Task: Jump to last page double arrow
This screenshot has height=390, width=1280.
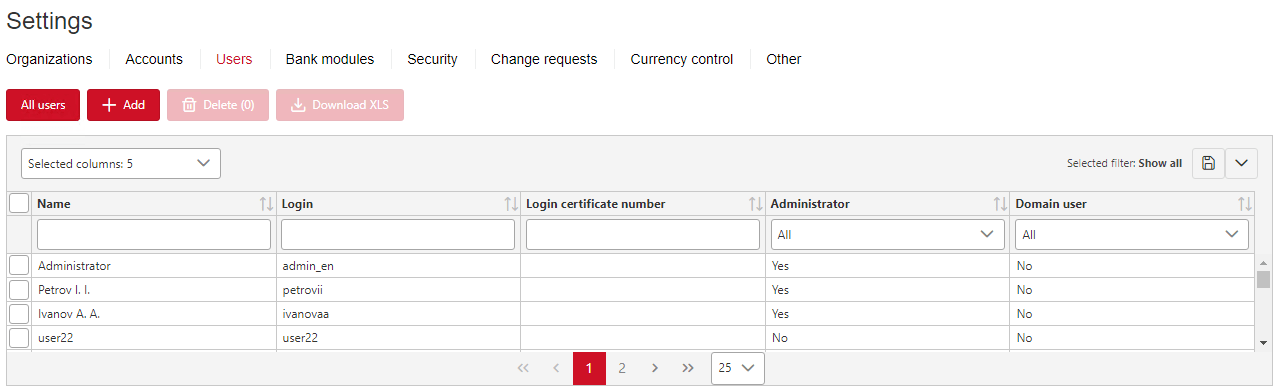Action: click(x=688, y=368)
